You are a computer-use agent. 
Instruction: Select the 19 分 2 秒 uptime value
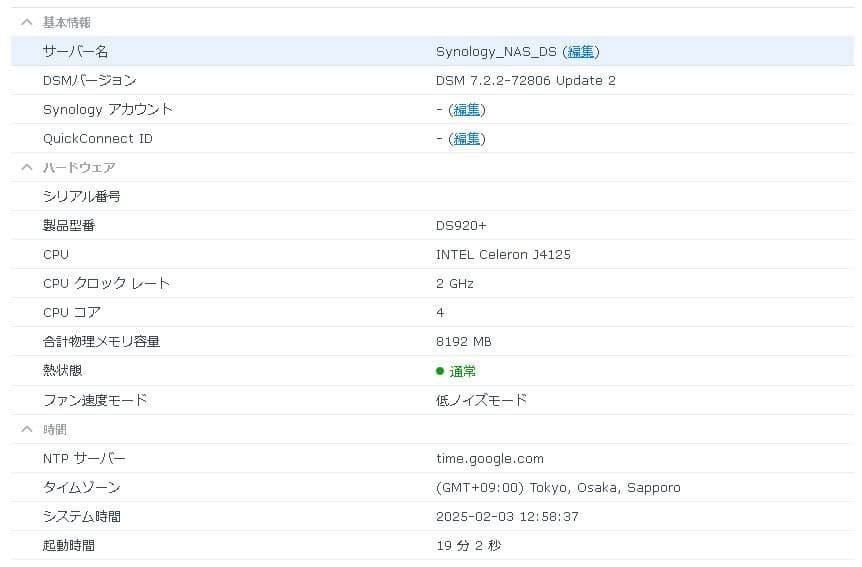[468, 546]
